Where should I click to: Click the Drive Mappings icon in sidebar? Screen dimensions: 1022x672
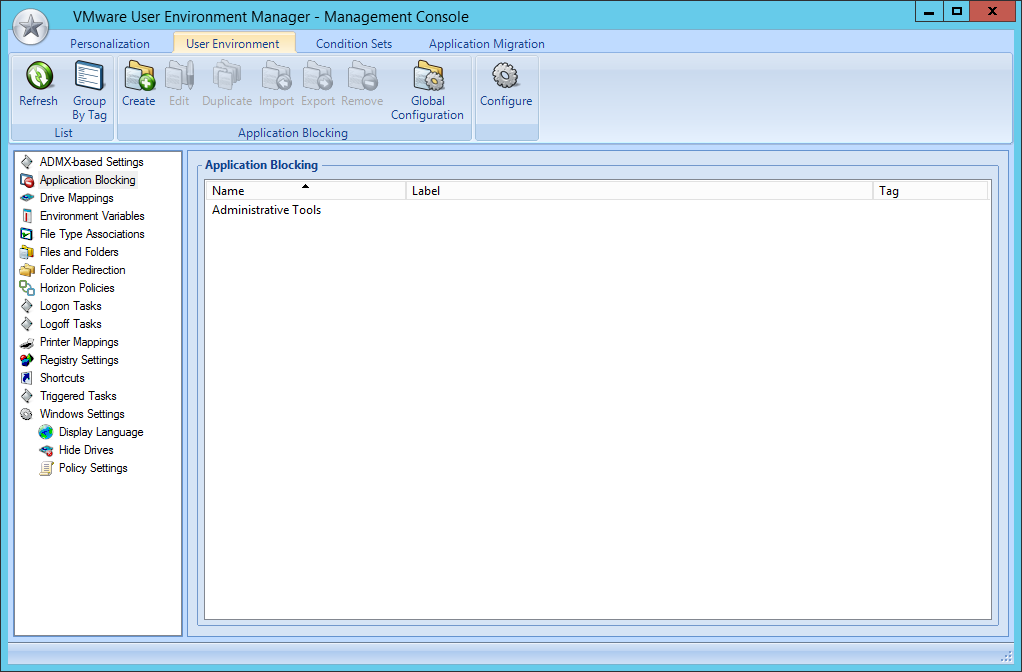(x=27, y=197)
